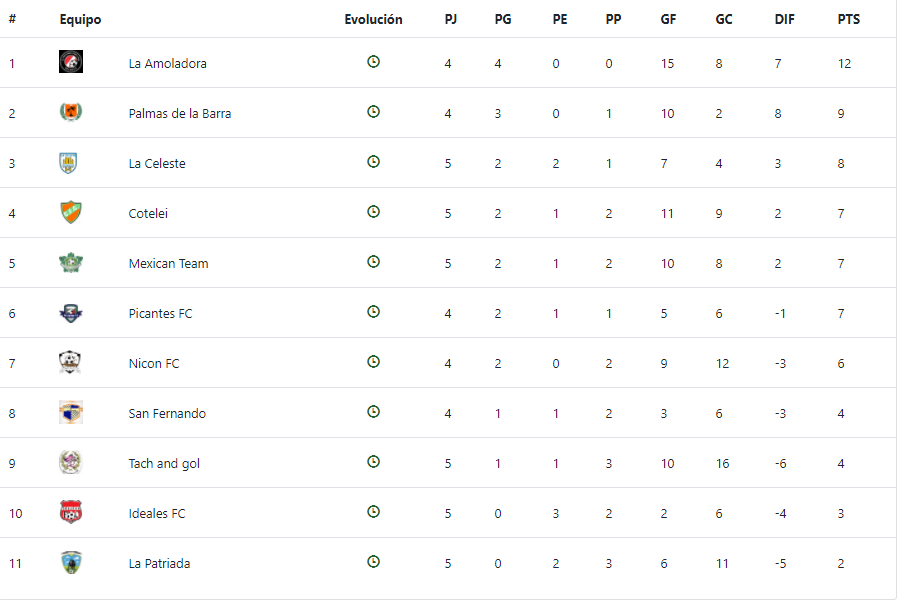The image size is (899, 600).
Task: Open the La Amoladora team link
Action: coord(167,63)
